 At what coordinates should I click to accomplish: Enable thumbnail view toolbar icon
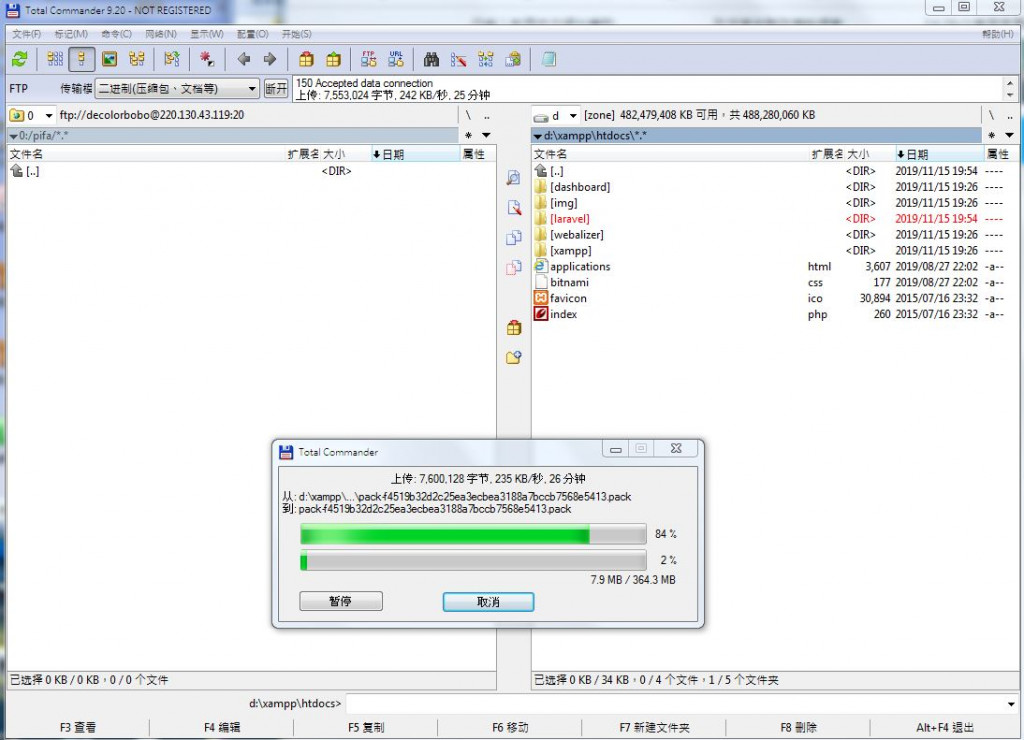click(x=110, y=59)
